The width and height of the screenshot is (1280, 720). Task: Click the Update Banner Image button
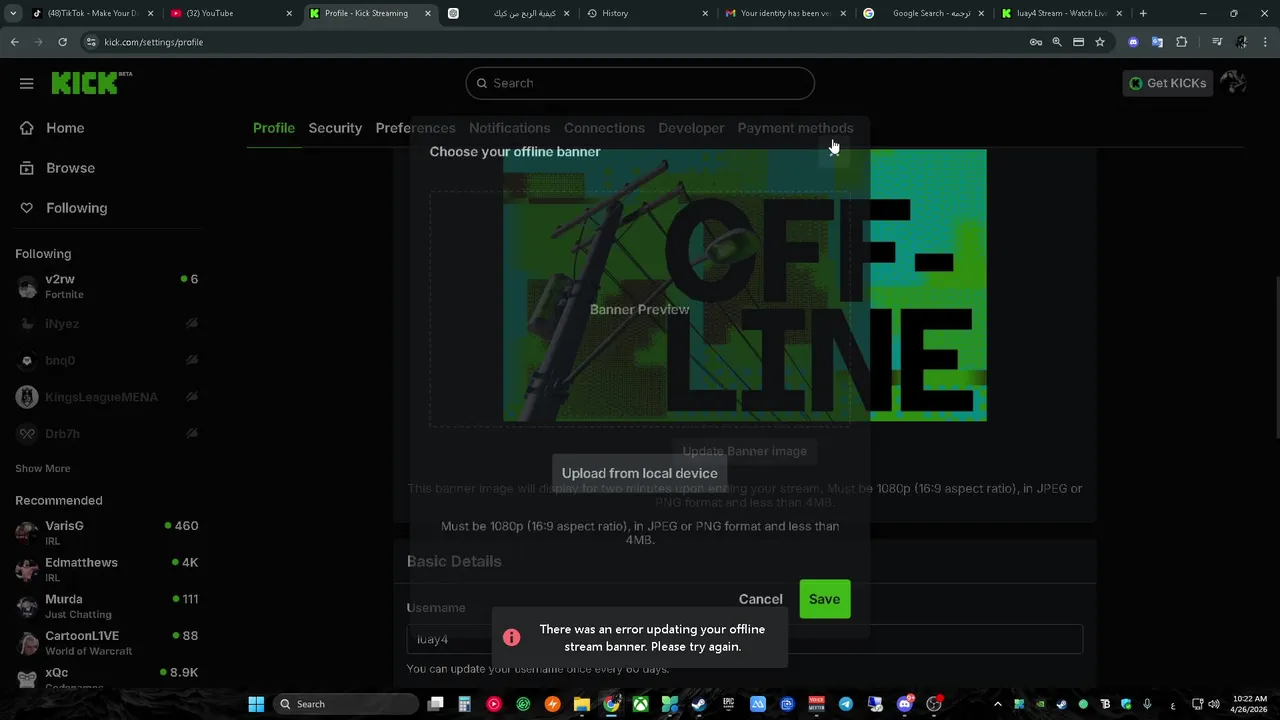744,451
